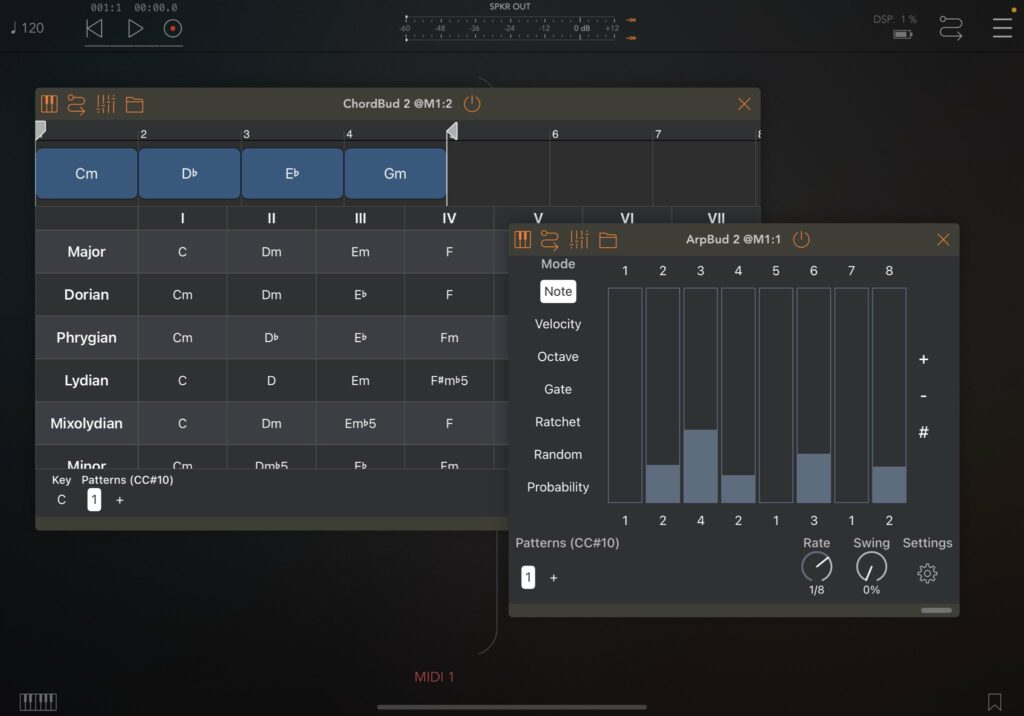Enable the sharp (#) note modifier in ArpBud

[x=922, y=432]
